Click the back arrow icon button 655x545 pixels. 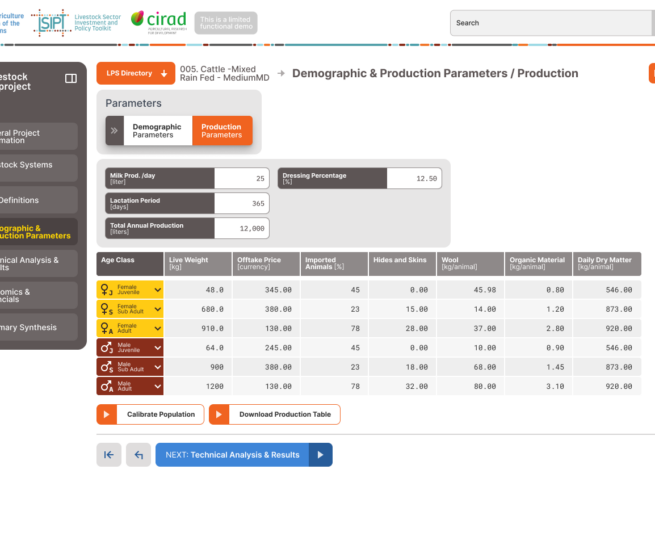coord(138,455)
